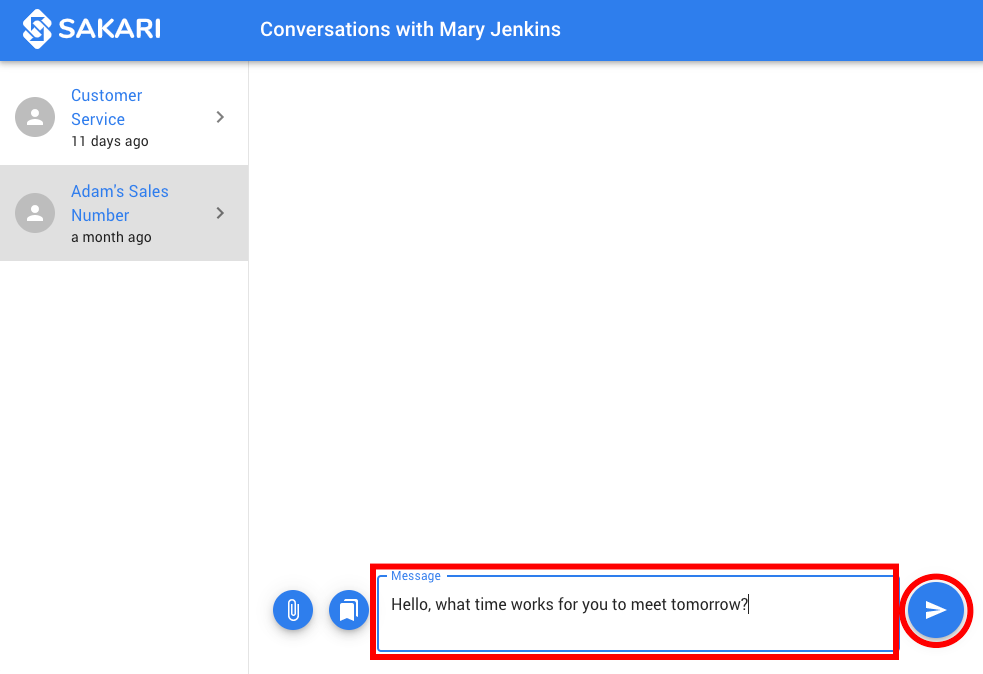Image resolution: width=983 pixels, height=674 pixels.
Task: Select the Customer Service avatar icon
Action: click(35, 117)
